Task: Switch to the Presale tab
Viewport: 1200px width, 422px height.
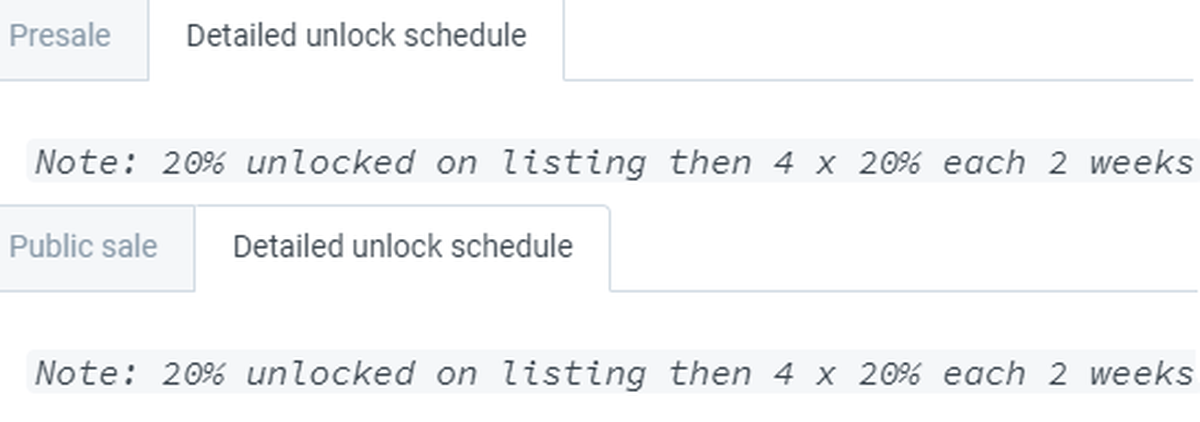Action: [x=59, y=36]
